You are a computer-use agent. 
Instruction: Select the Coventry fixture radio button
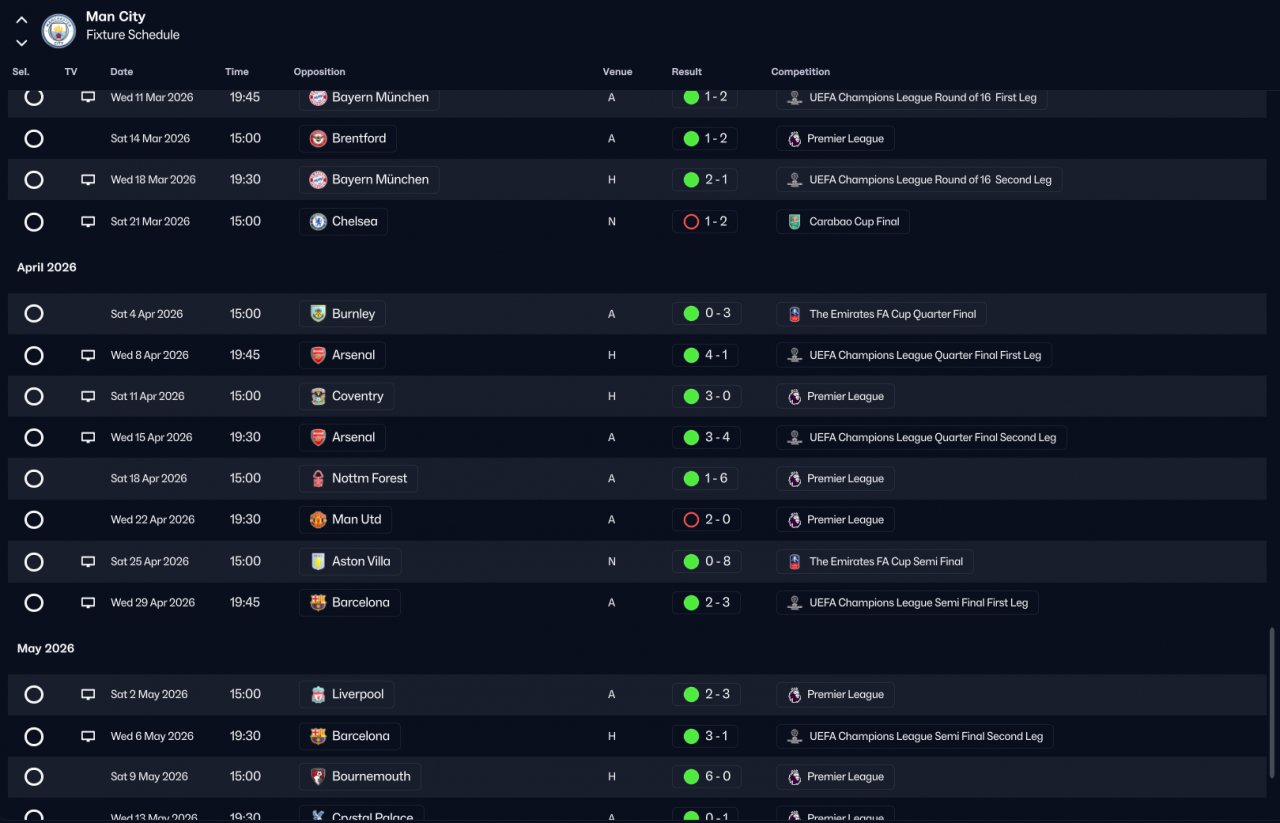coord(34,397)
